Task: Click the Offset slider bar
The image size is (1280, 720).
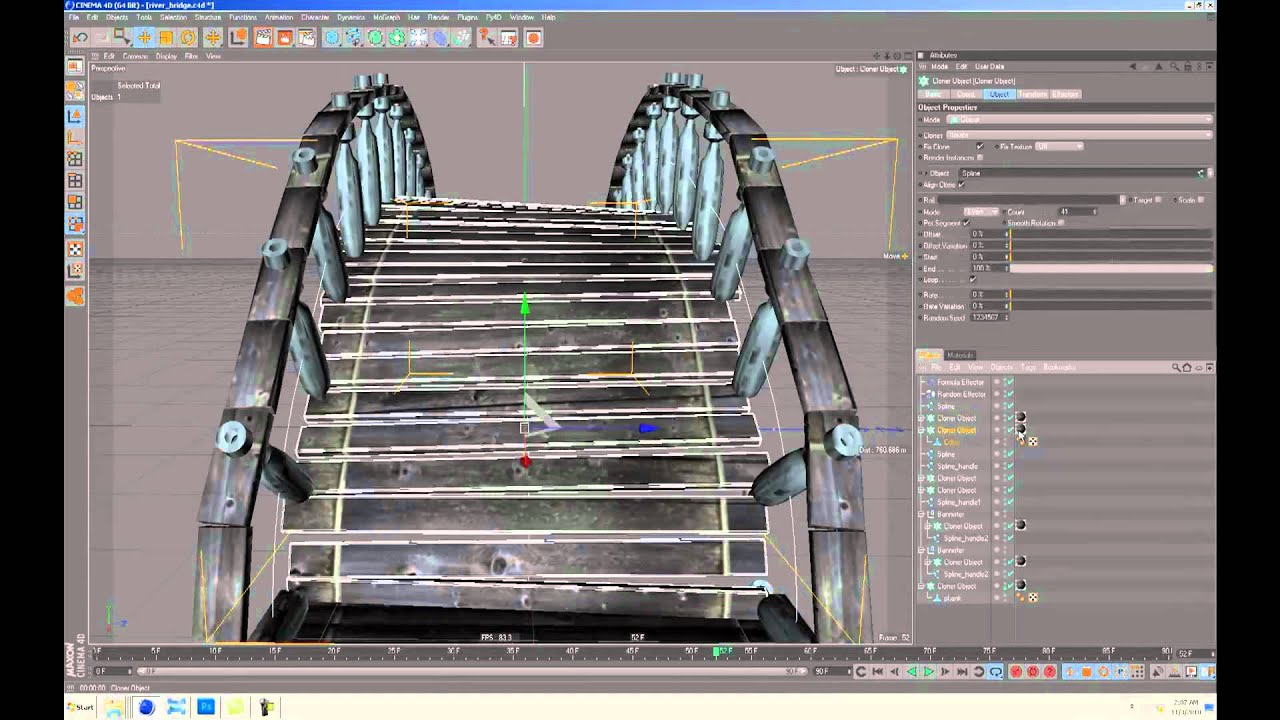Action: click(1110, 234)
